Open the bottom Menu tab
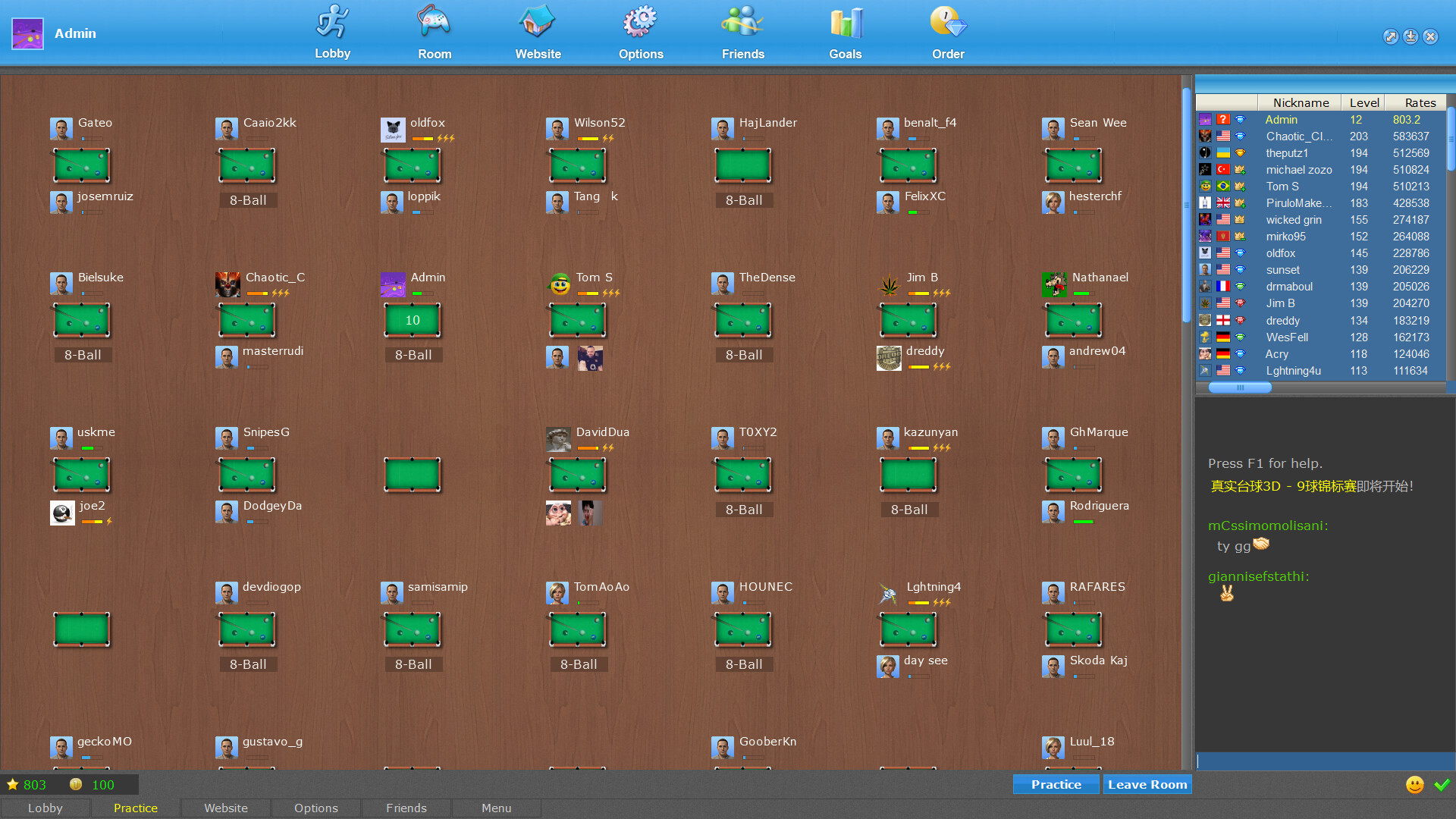 click(497, 808)
